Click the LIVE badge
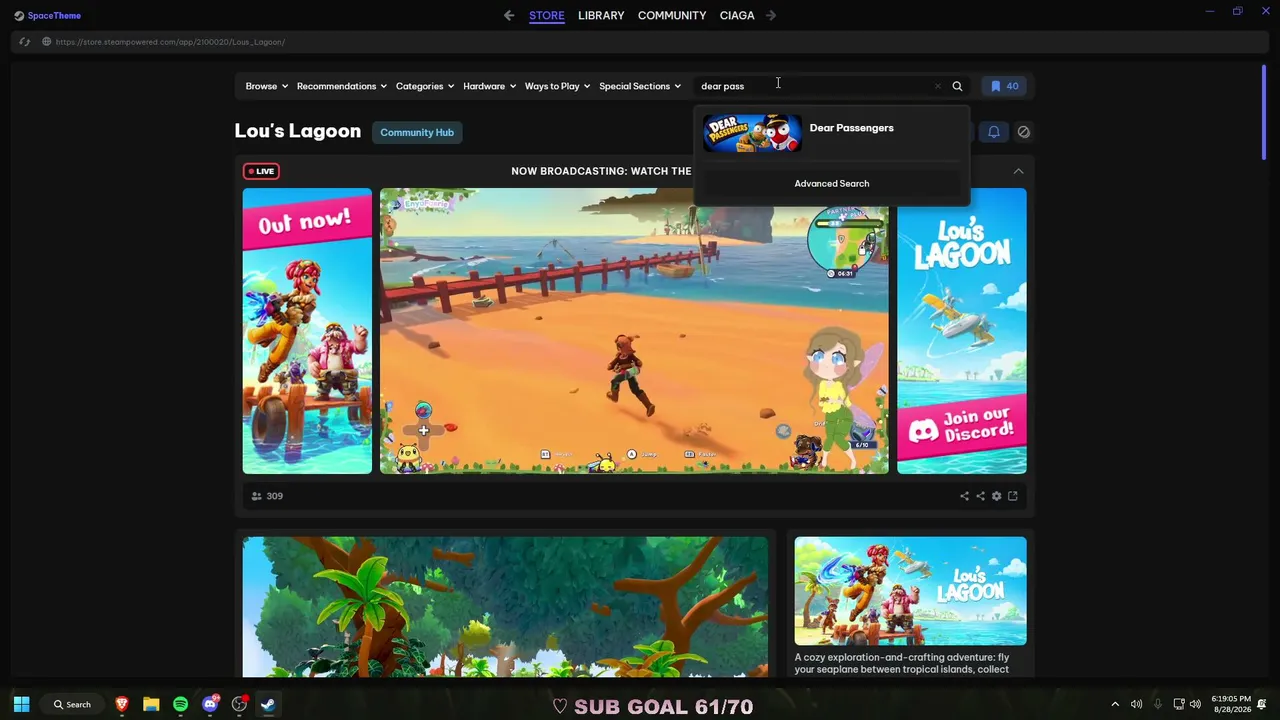This screenshot has width=1280, height=720. tap(262, 171)
